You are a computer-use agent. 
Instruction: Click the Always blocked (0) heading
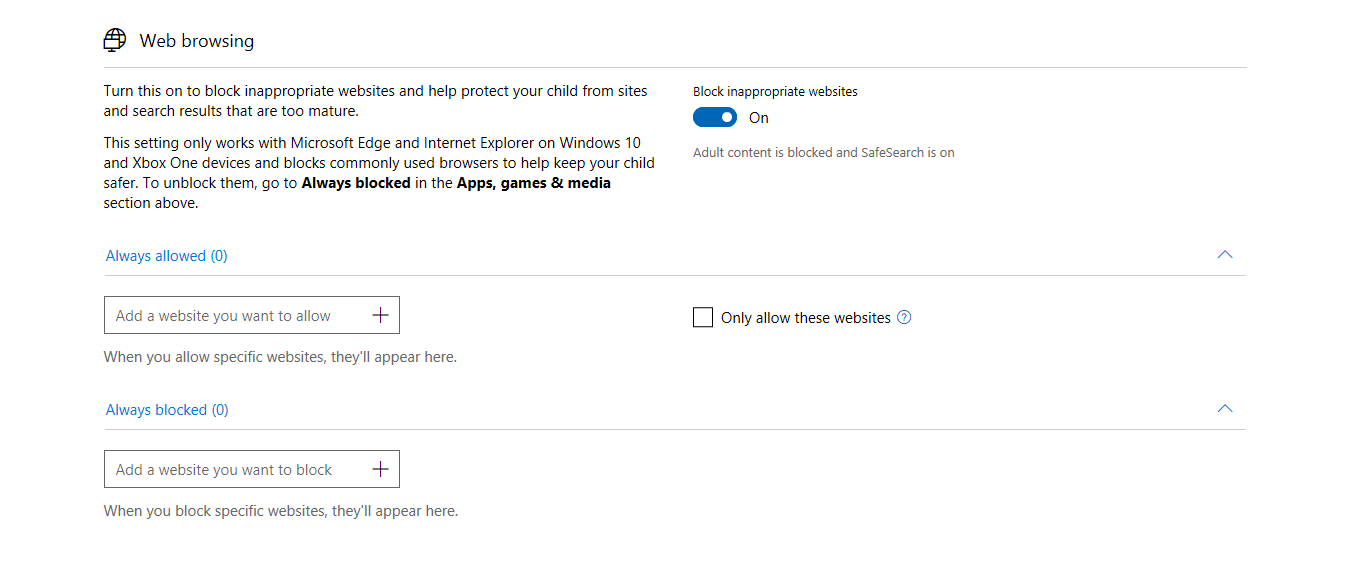167,410
